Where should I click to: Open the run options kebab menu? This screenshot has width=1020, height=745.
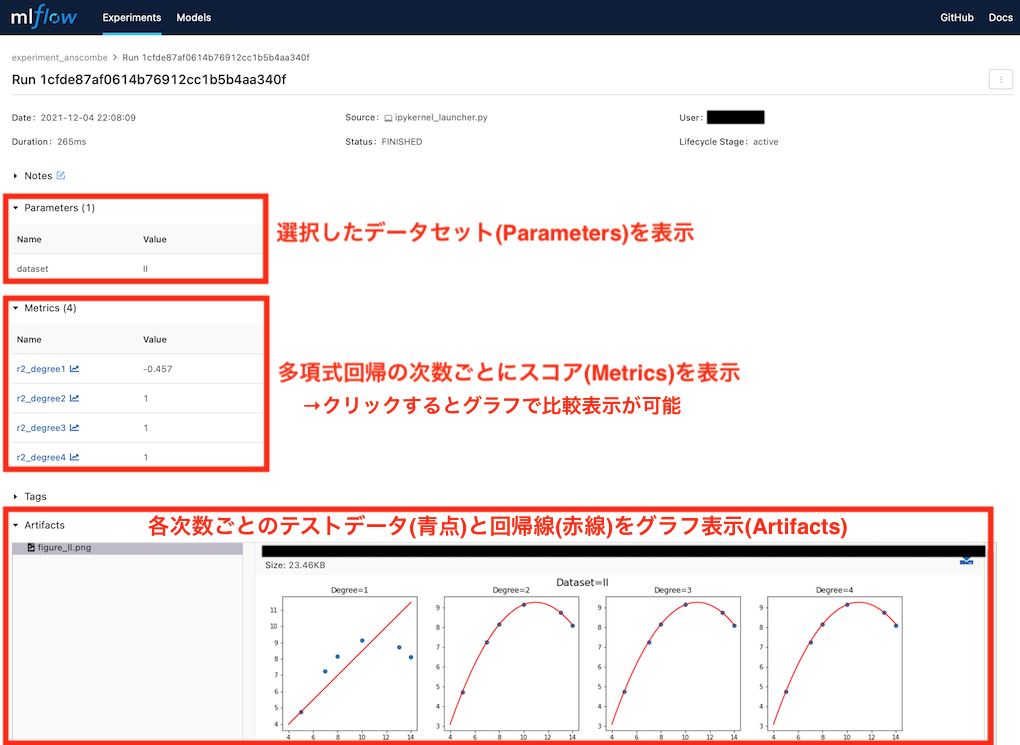(x=1000, y=78)
